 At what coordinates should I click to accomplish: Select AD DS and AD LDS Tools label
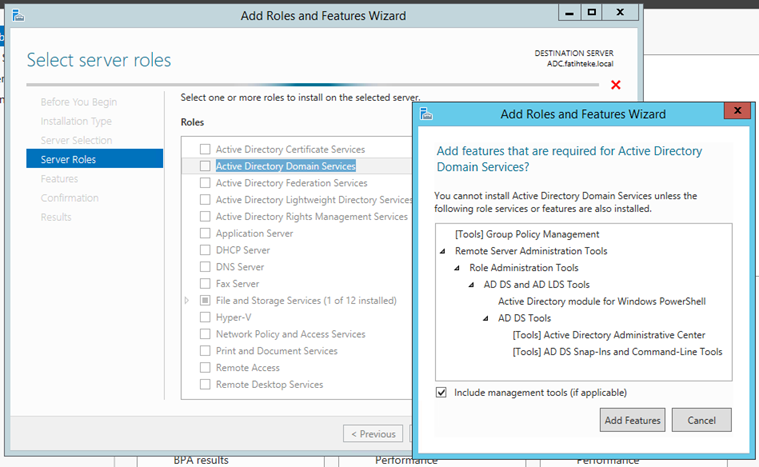536,285
